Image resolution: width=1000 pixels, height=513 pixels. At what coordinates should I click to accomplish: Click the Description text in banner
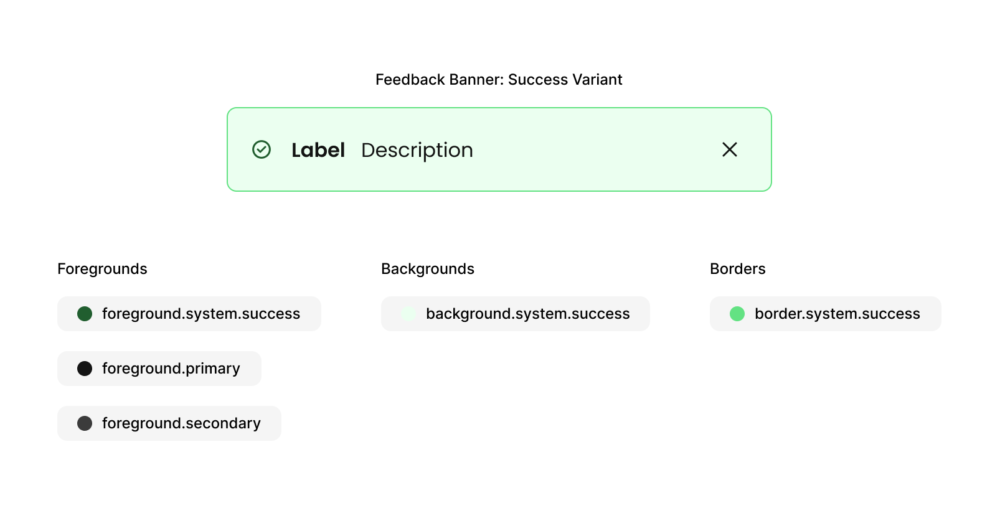(417, 151)
